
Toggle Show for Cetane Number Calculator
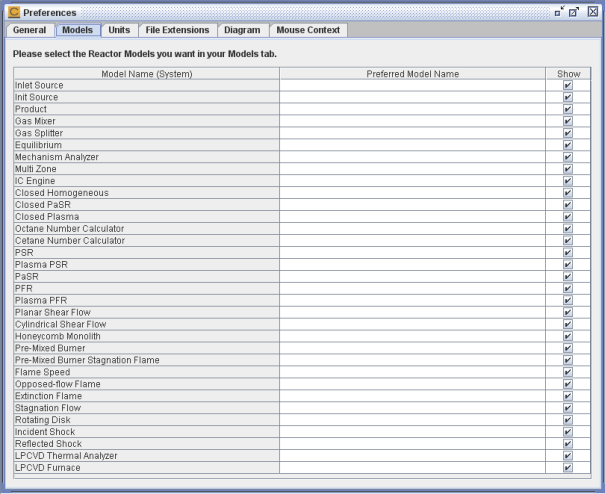[568, 241]
